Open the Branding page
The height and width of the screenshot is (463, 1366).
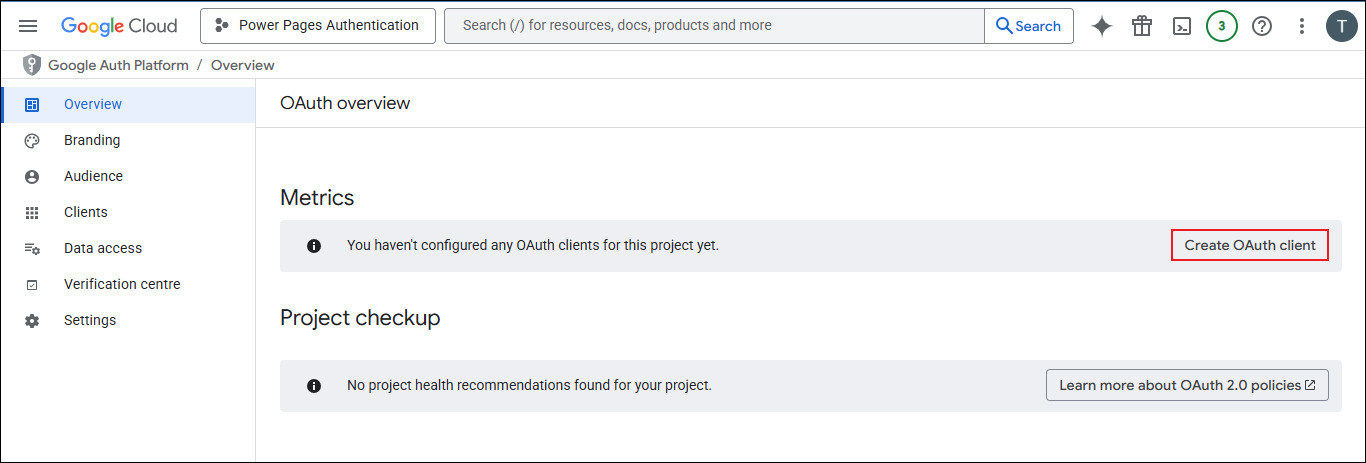128,140
